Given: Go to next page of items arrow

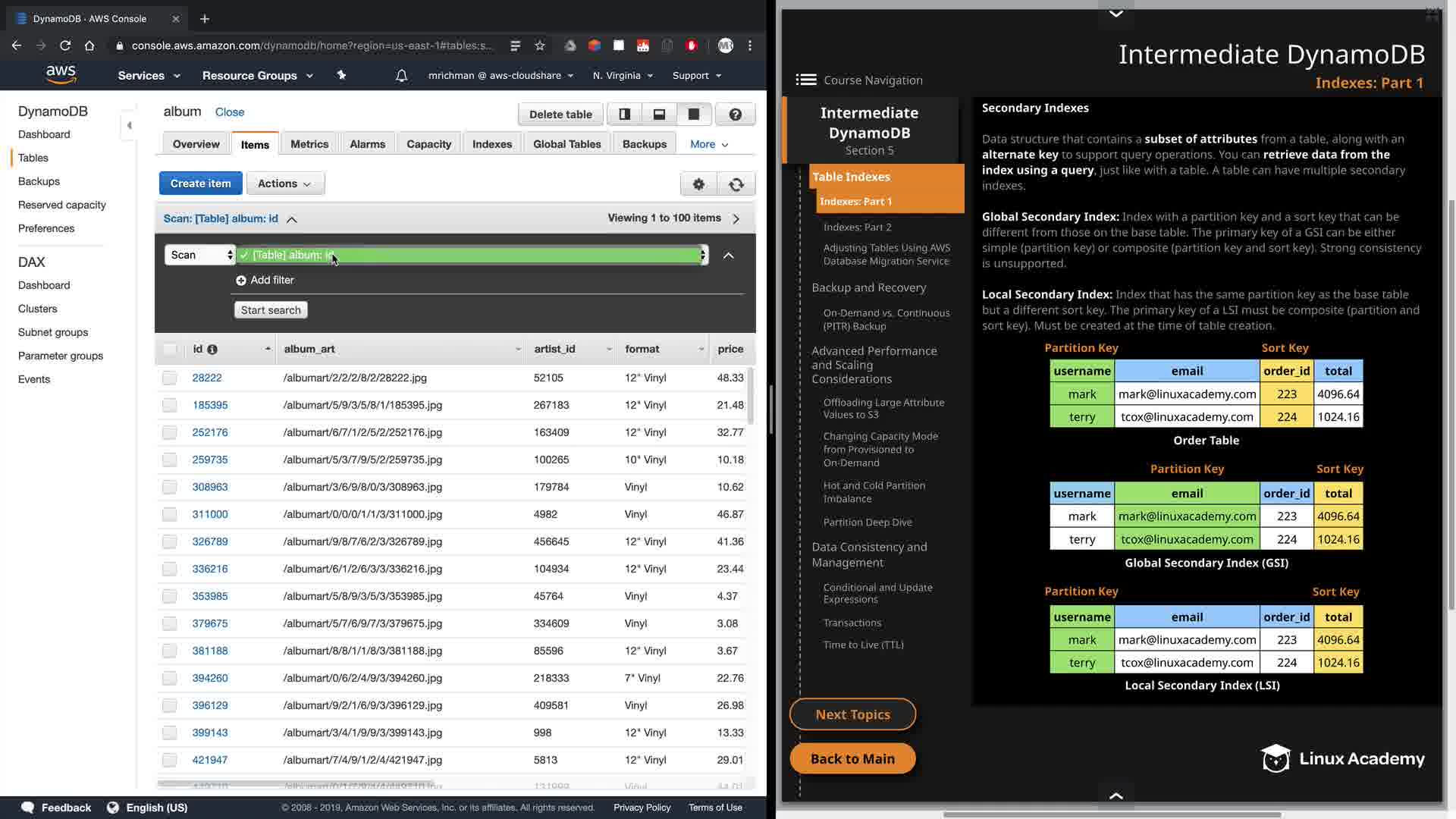Looking at the screenshot, I should [x=736, y=219].
